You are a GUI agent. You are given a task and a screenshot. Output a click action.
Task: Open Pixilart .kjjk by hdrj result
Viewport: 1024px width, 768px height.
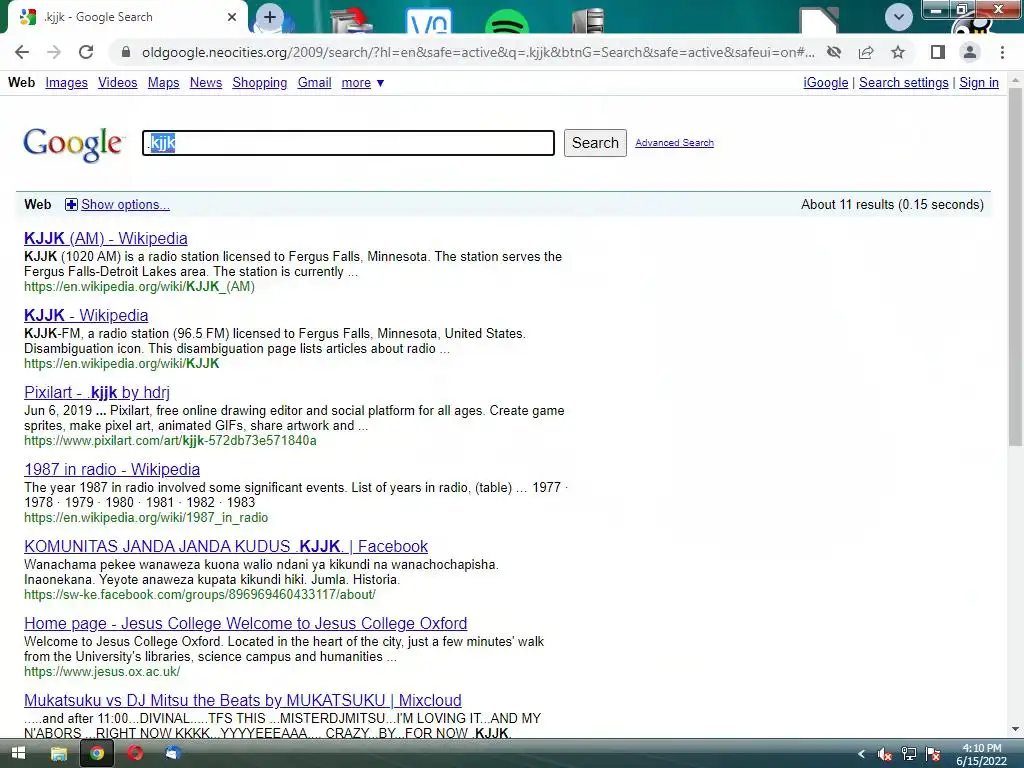97,393
